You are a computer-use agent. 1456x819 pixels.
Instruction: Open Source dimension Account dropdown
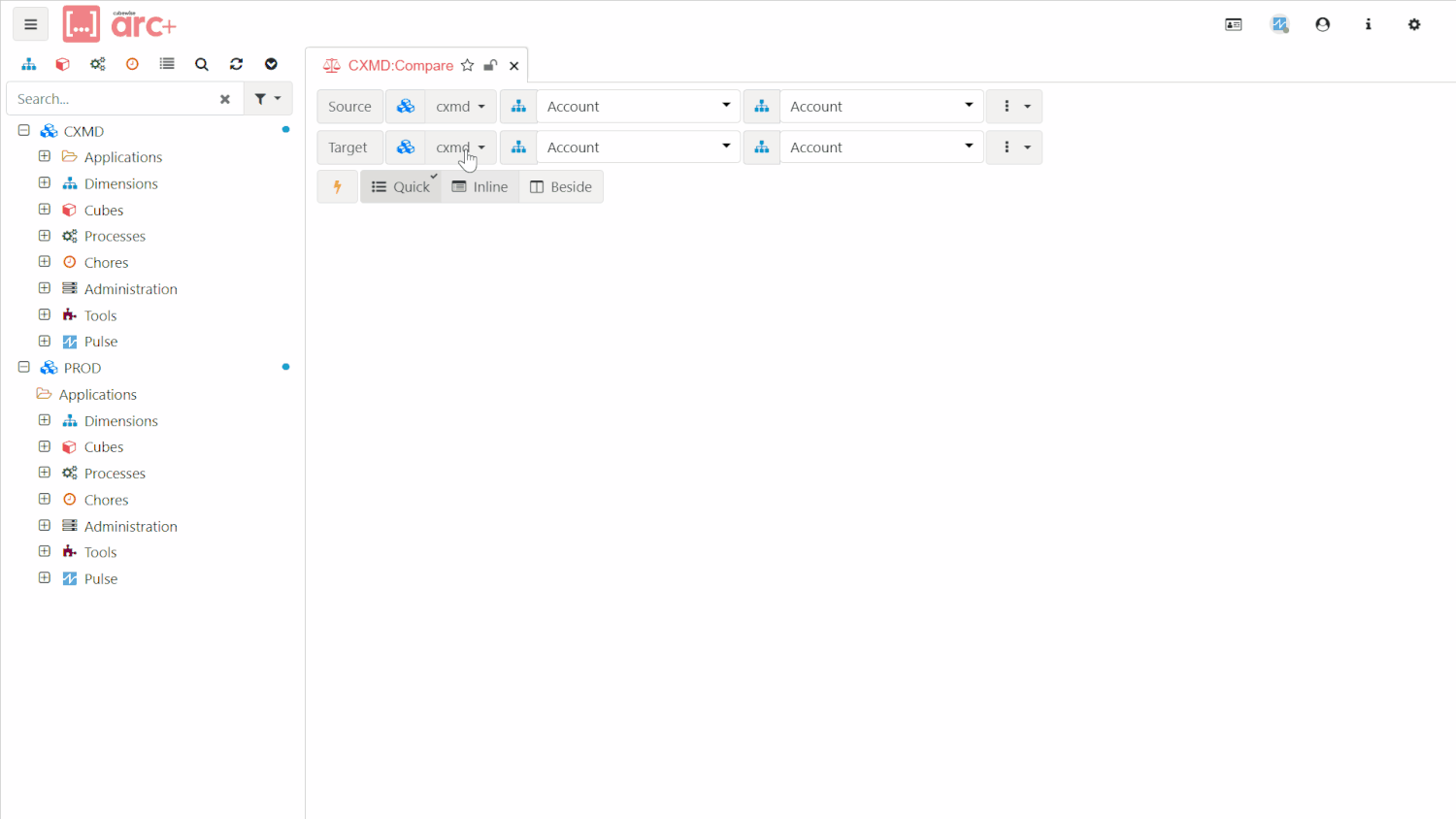(638, 107)
